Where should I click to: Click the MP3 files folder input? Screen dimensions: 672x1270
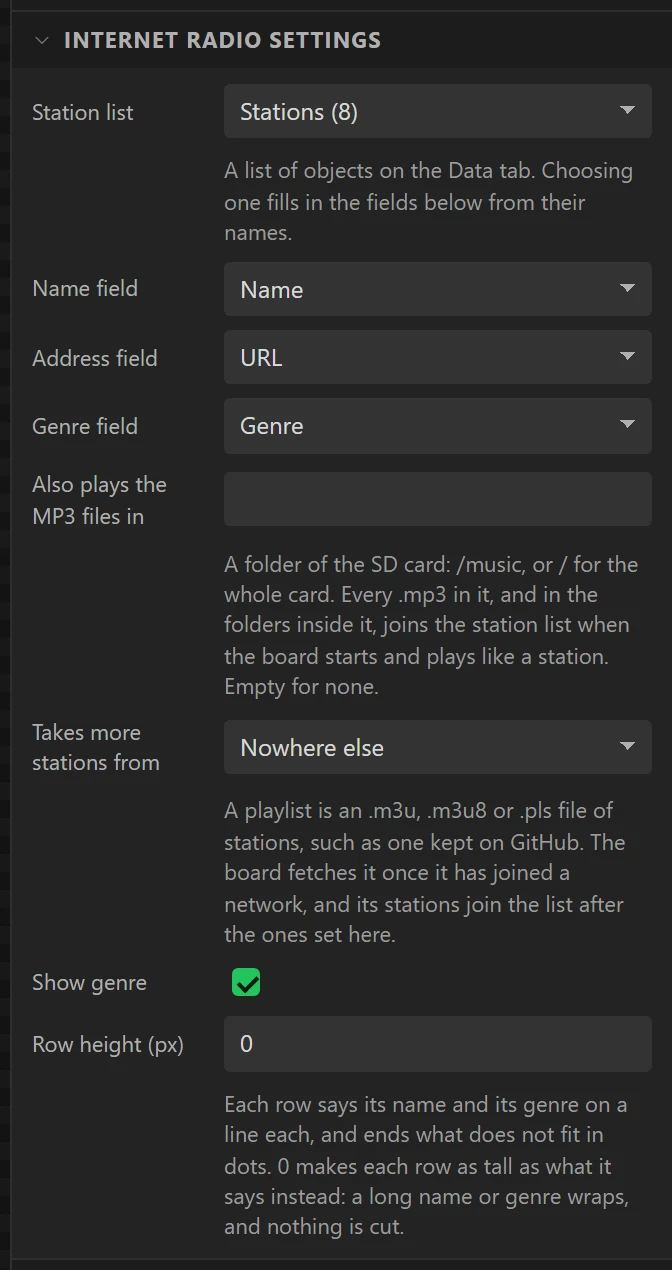point(438,499)
